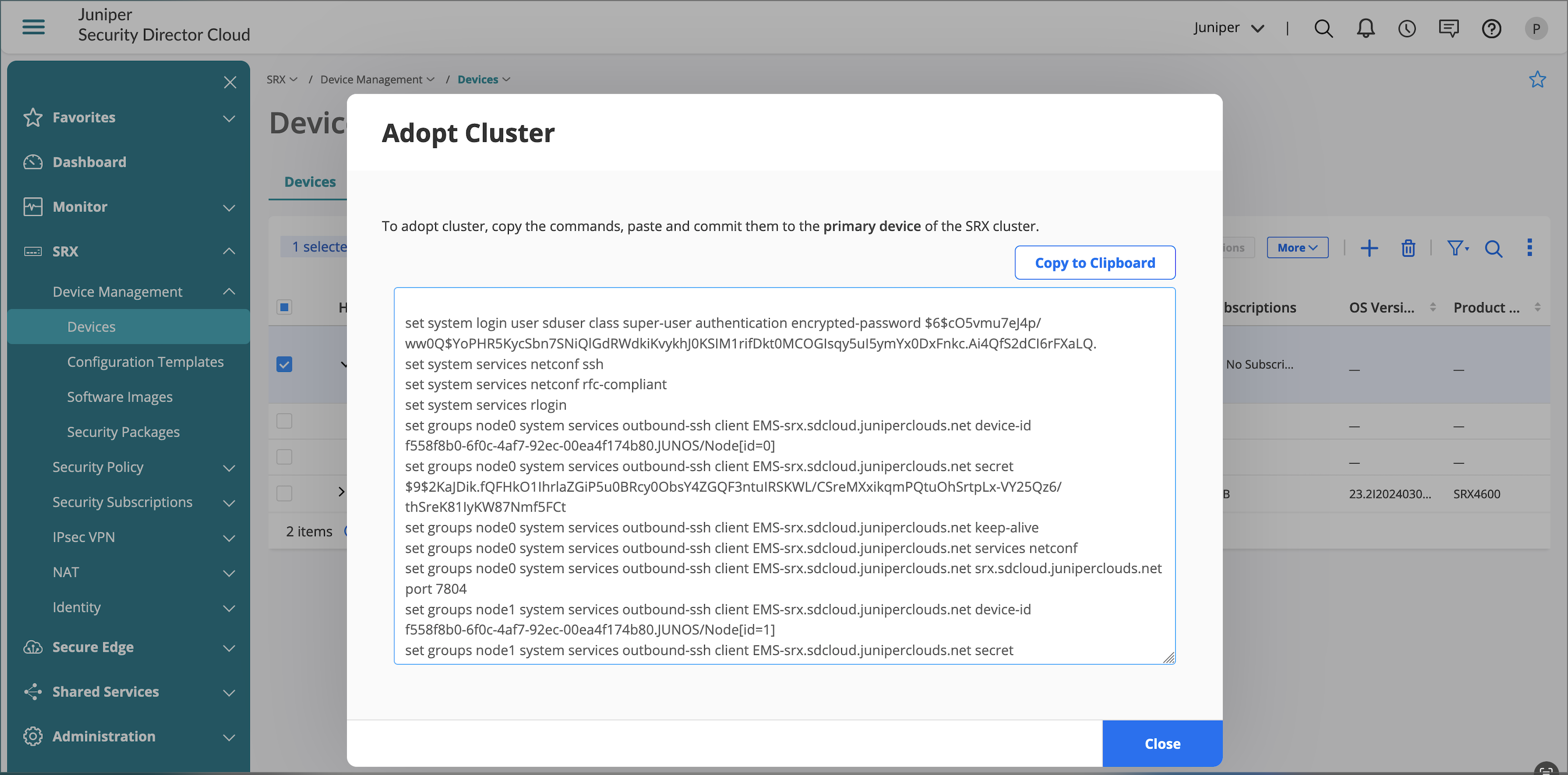Click the Copy to Clipboard button
Image resolution: width=1568 pixels, height=775 pixels.
1094,263
